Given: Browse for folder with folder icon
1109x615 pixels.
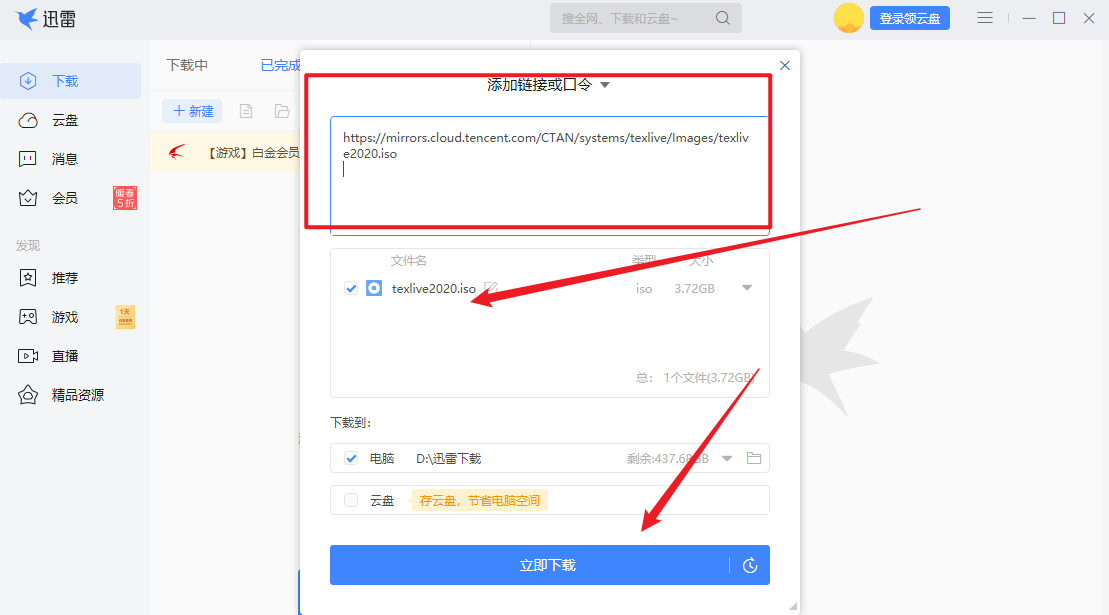Looking at the screenshot, I should pyautogui.click(x=754, y=458).
